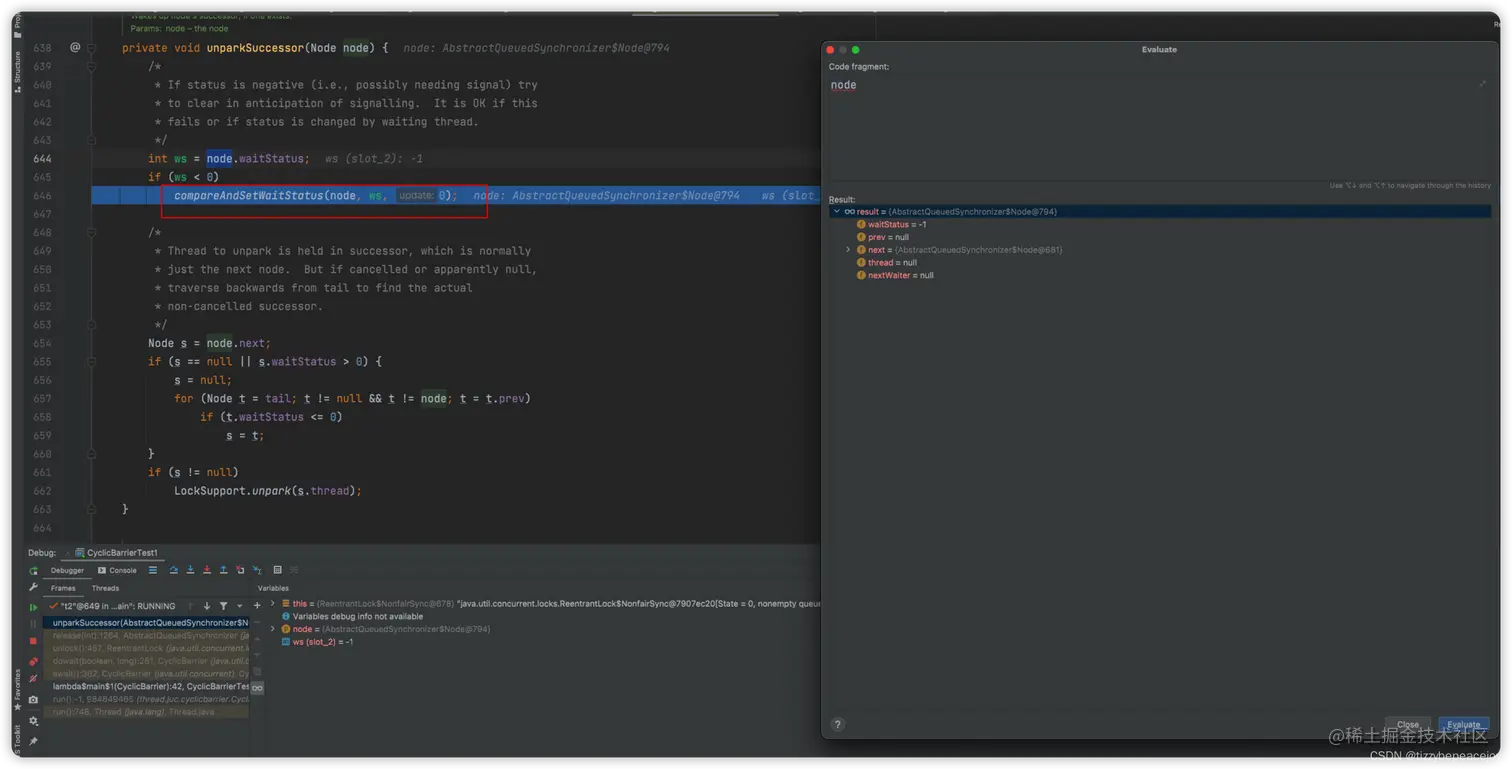This screenshot has height=769, width=1512.
Task: Click line number 655 in gutter
Action: coord(42,362)
